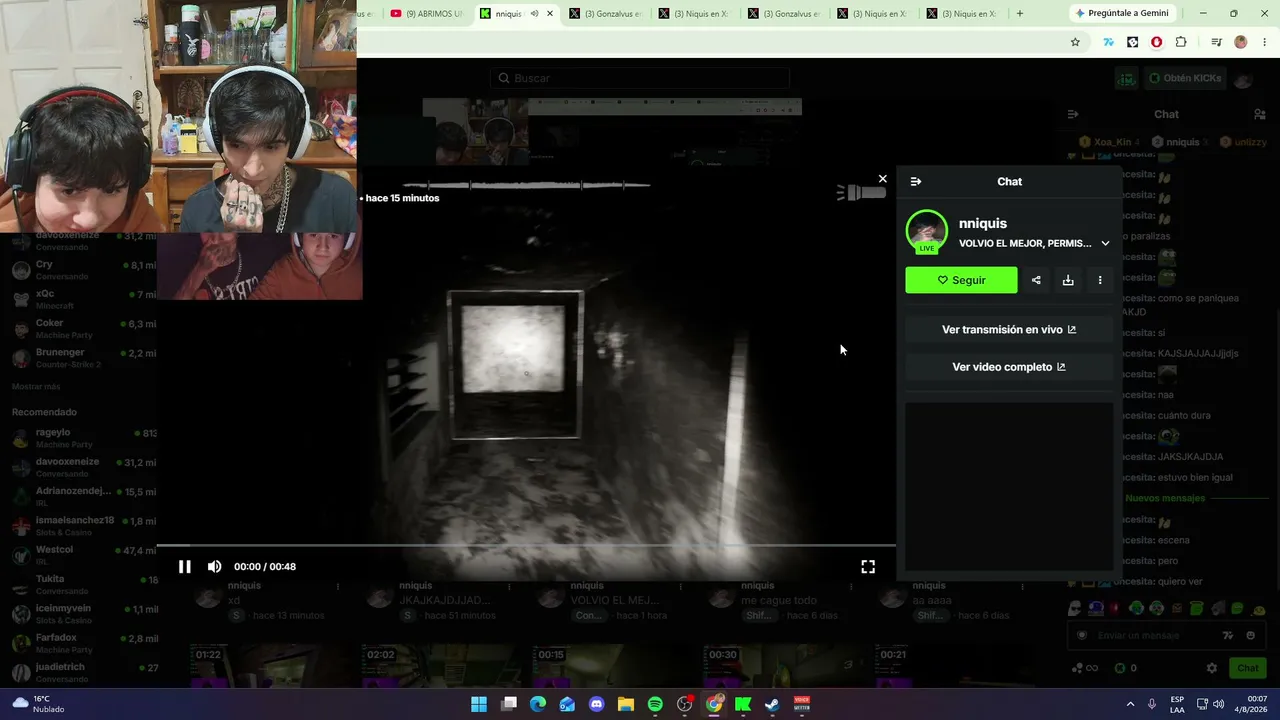Viewport: 1280px width, 720px height.
Task: Show hidden system tray icons
Action: (x=1131, y=704)
